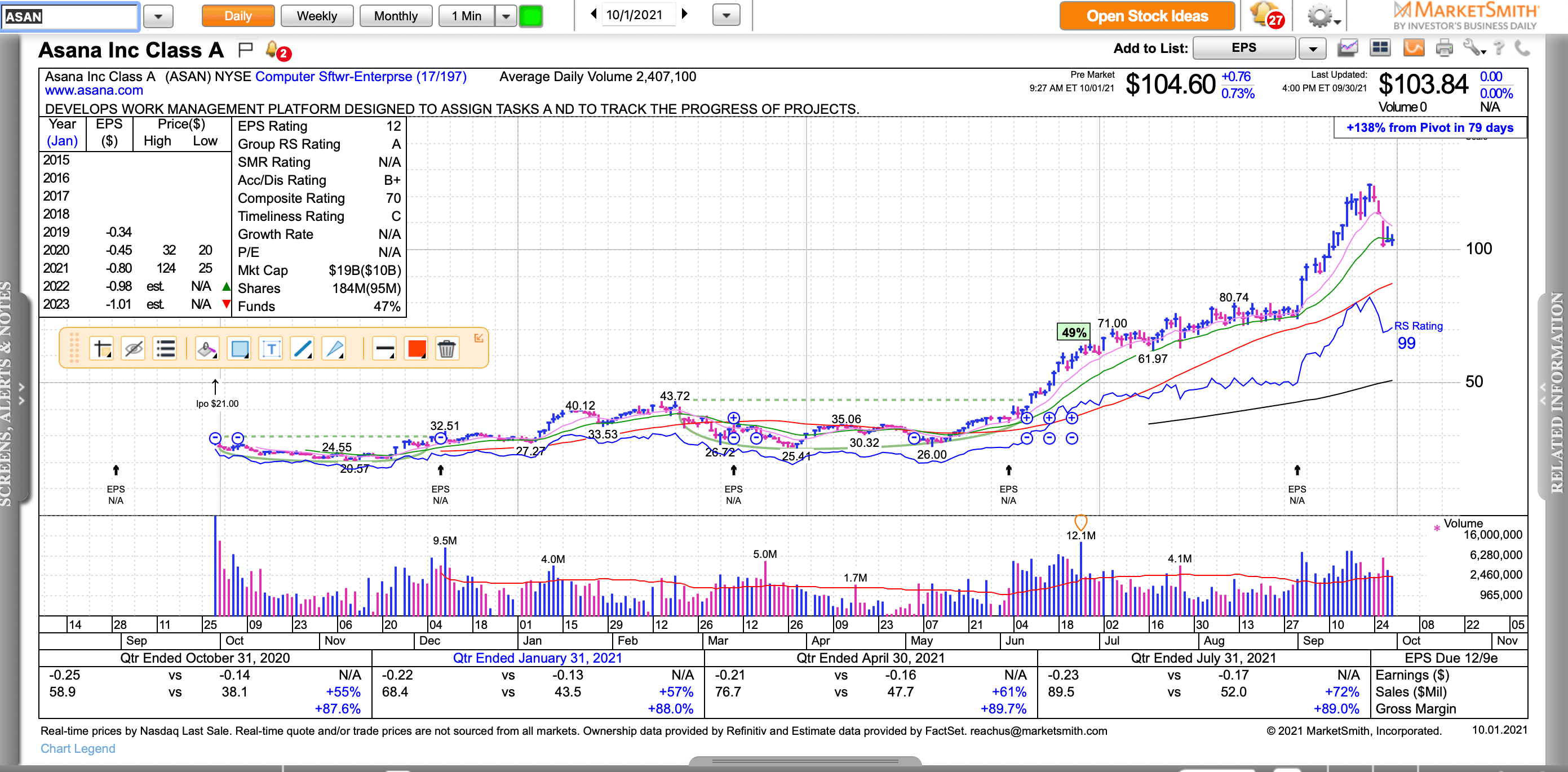The width and height of the screenshot is (1568, 772).
Task: Click the green up triangle for 2022 estimate
Action: (x=227, y=286)
